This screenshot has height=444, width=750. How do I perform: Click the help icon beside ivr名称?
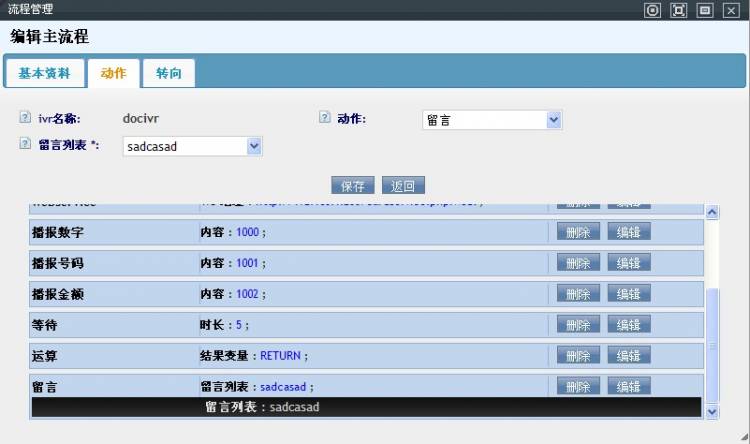coord(25,118)
